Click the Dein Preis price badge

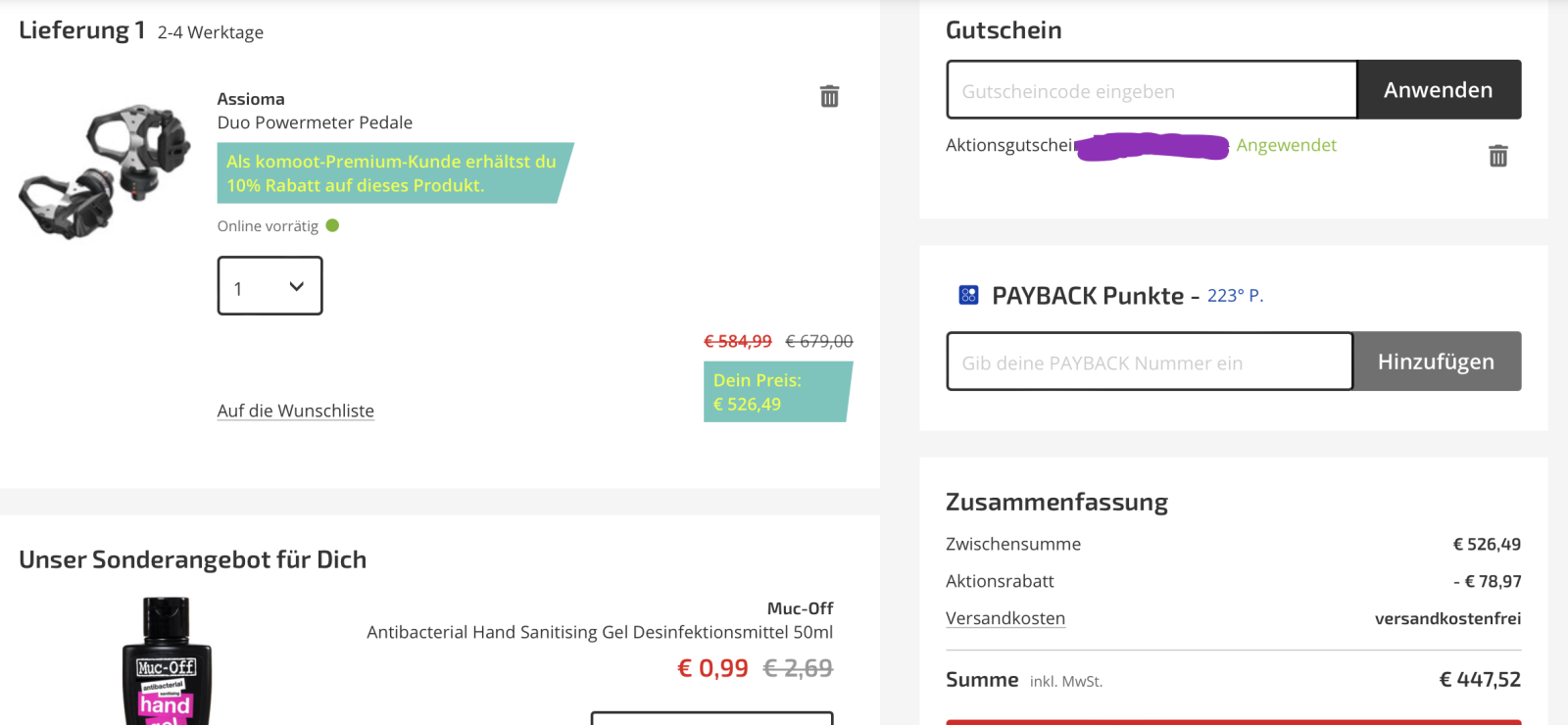pos(776,392)
